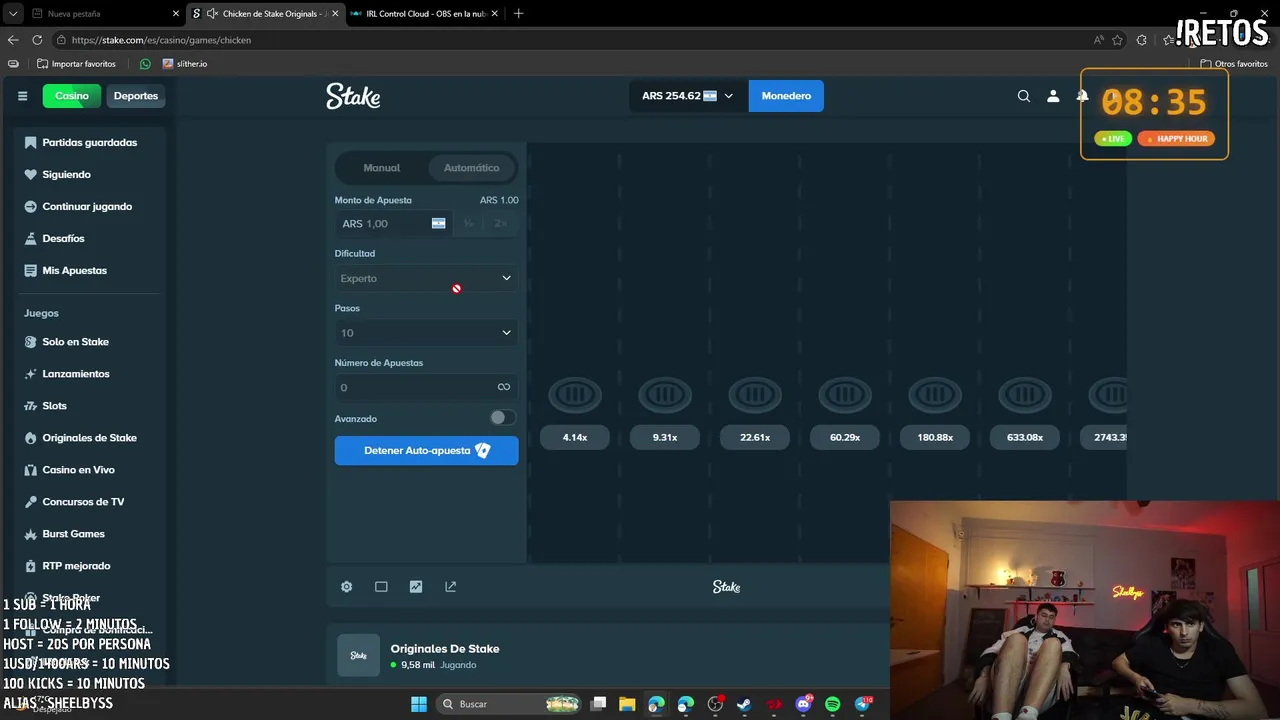Open Partidas guardadas in sidebar
The height and width of the screenshot is (720, 1280).
[x=89, y=143]
